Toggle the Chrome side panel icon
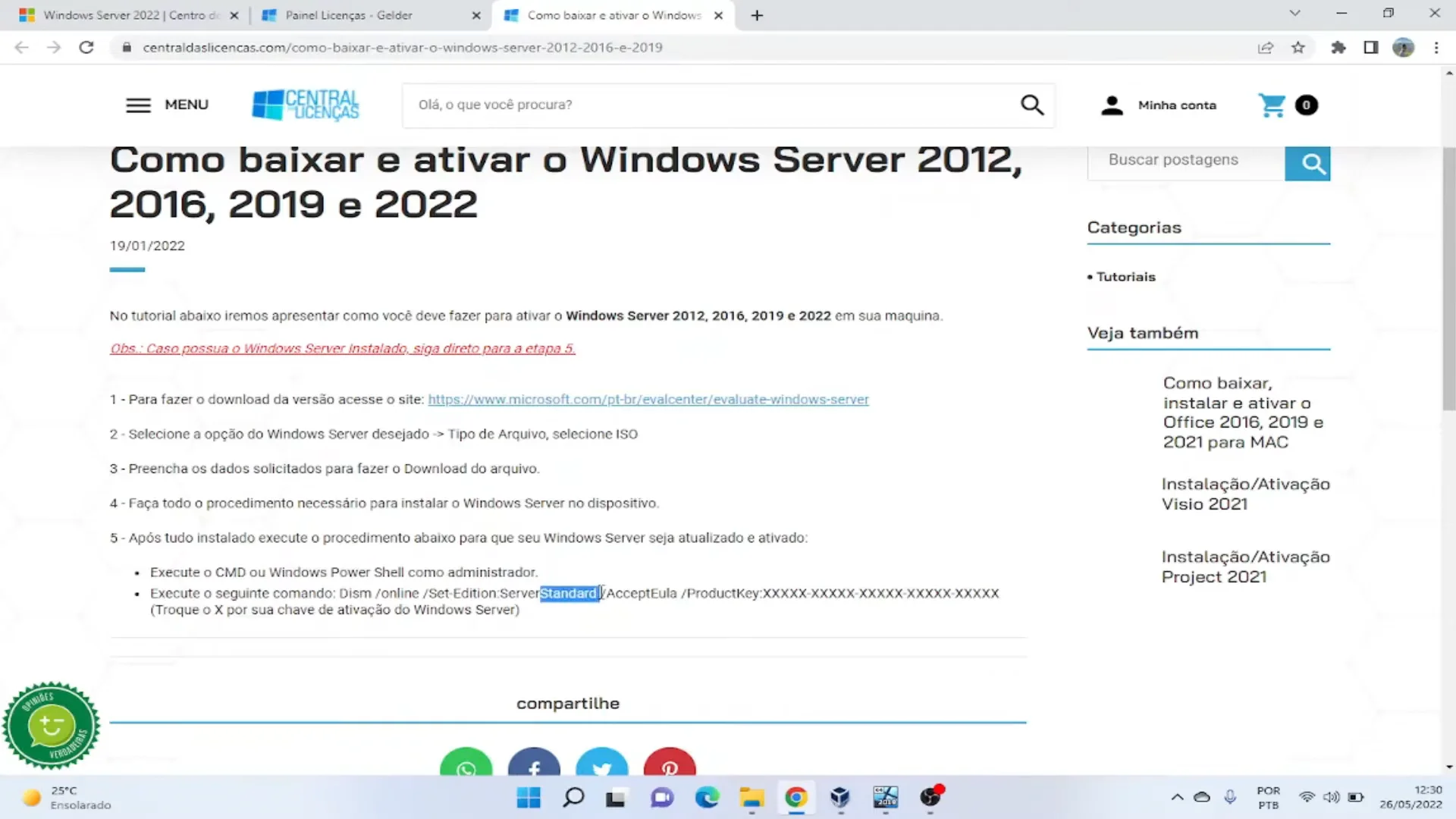Image resolution: width=1456 pixels, height=819 pixels. pyautogui.click(x=1371, y=48)
